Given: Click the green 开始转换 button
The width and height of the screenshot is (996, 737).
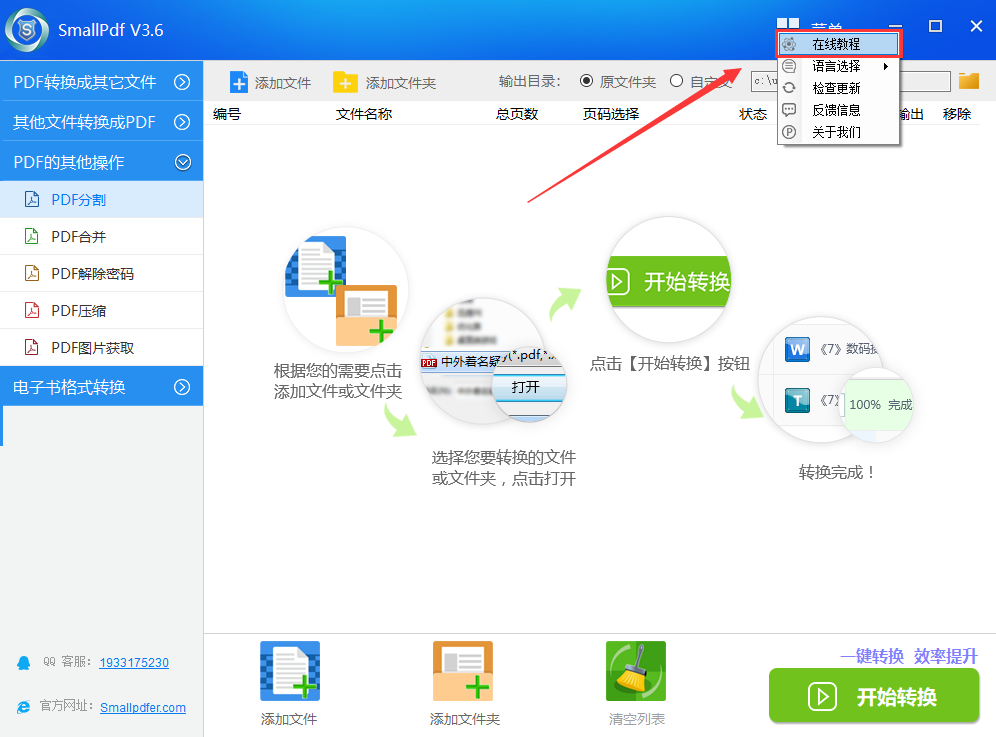Looking at the screenshot, I should pos(873,696).
